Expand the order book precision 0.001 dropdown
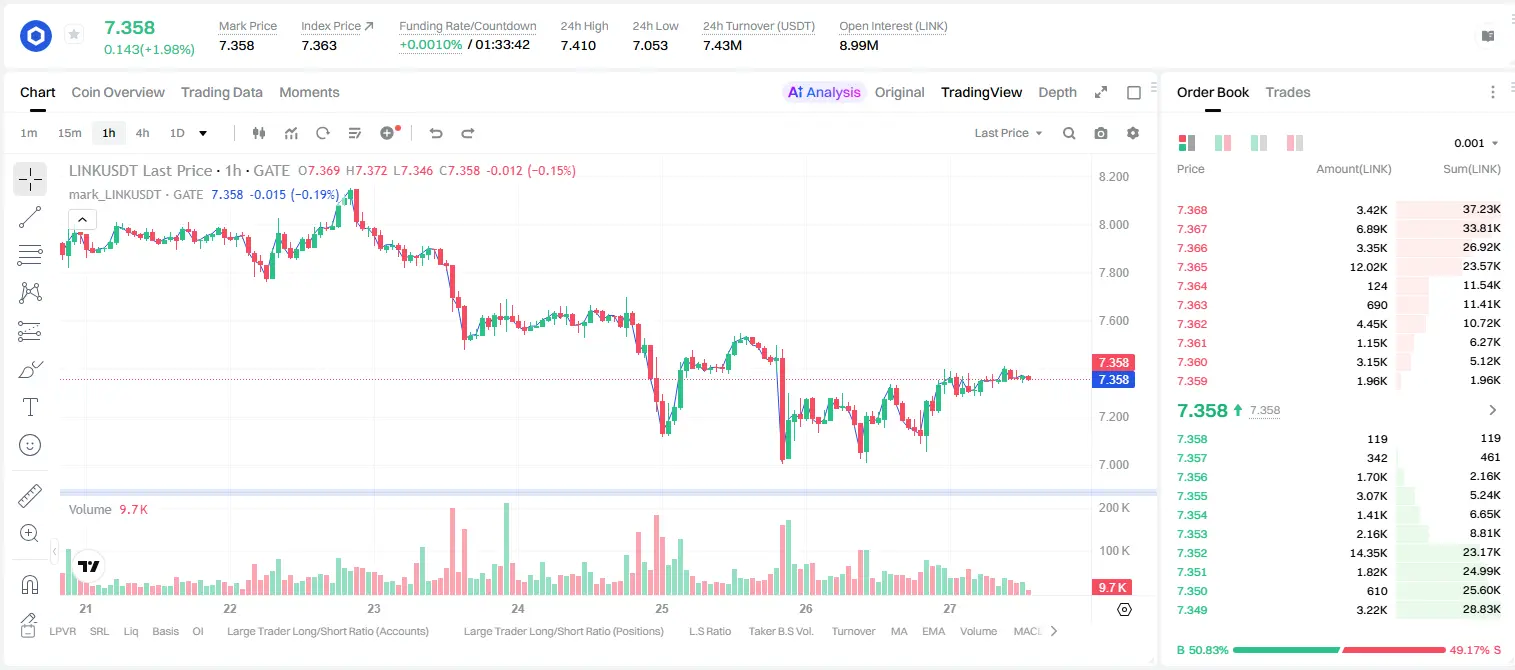The image size is (1515, 670). click(1476, 143)
